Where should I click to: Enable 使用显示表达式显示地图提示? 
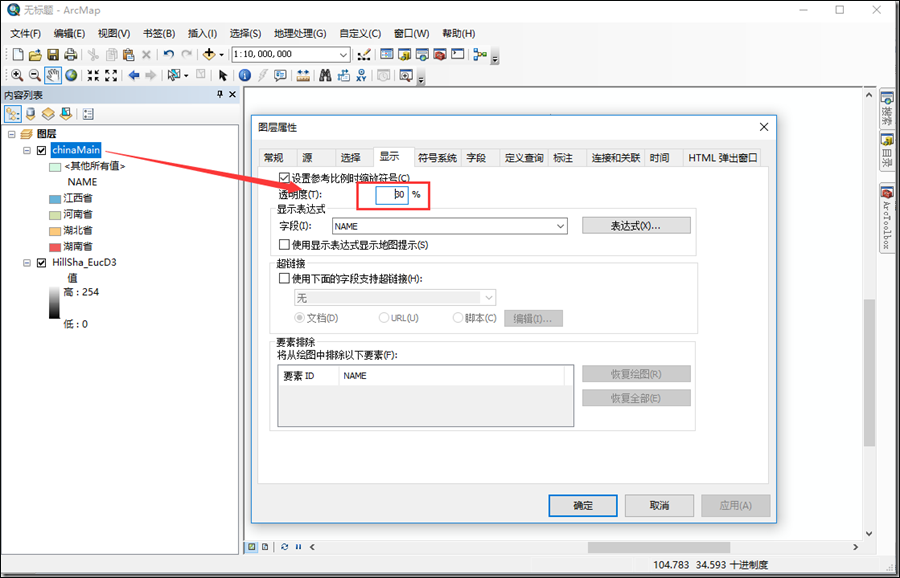(x=283, y=246)
